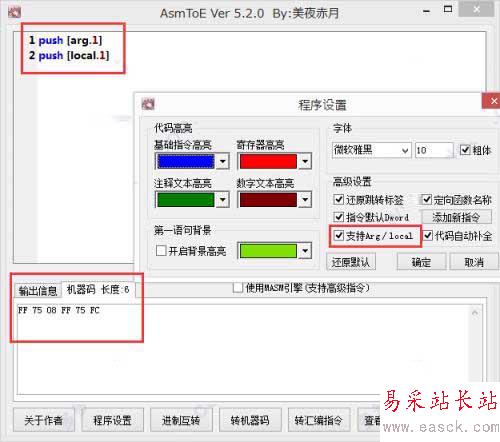Image resolution: width=500 pixels, height=442 pixels.
Task: Click the light green background color swatch
Action: [268, 251]
